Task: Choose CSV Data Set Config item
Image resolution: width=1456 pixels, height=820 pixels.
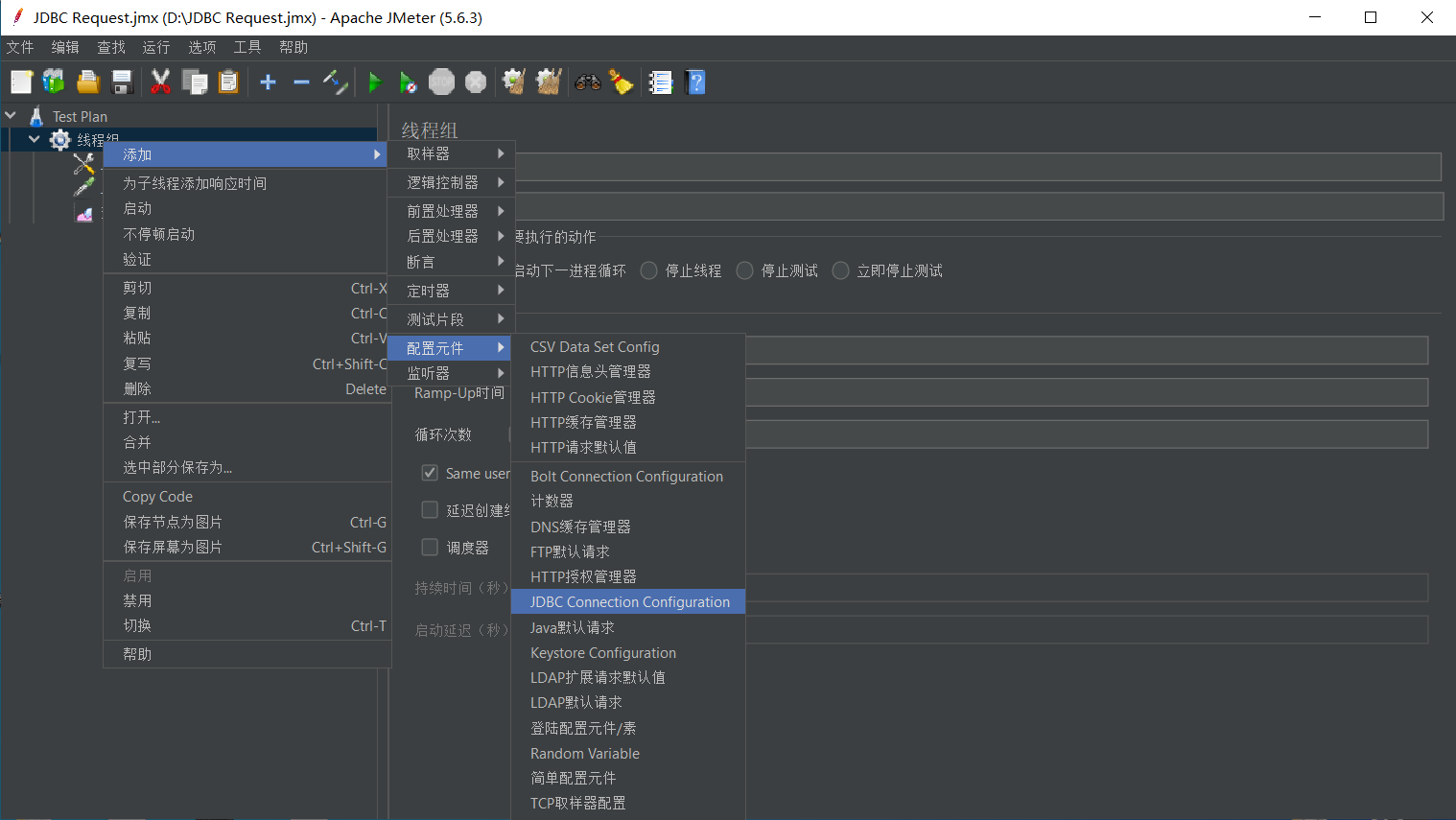Action: tap(629, 347)
